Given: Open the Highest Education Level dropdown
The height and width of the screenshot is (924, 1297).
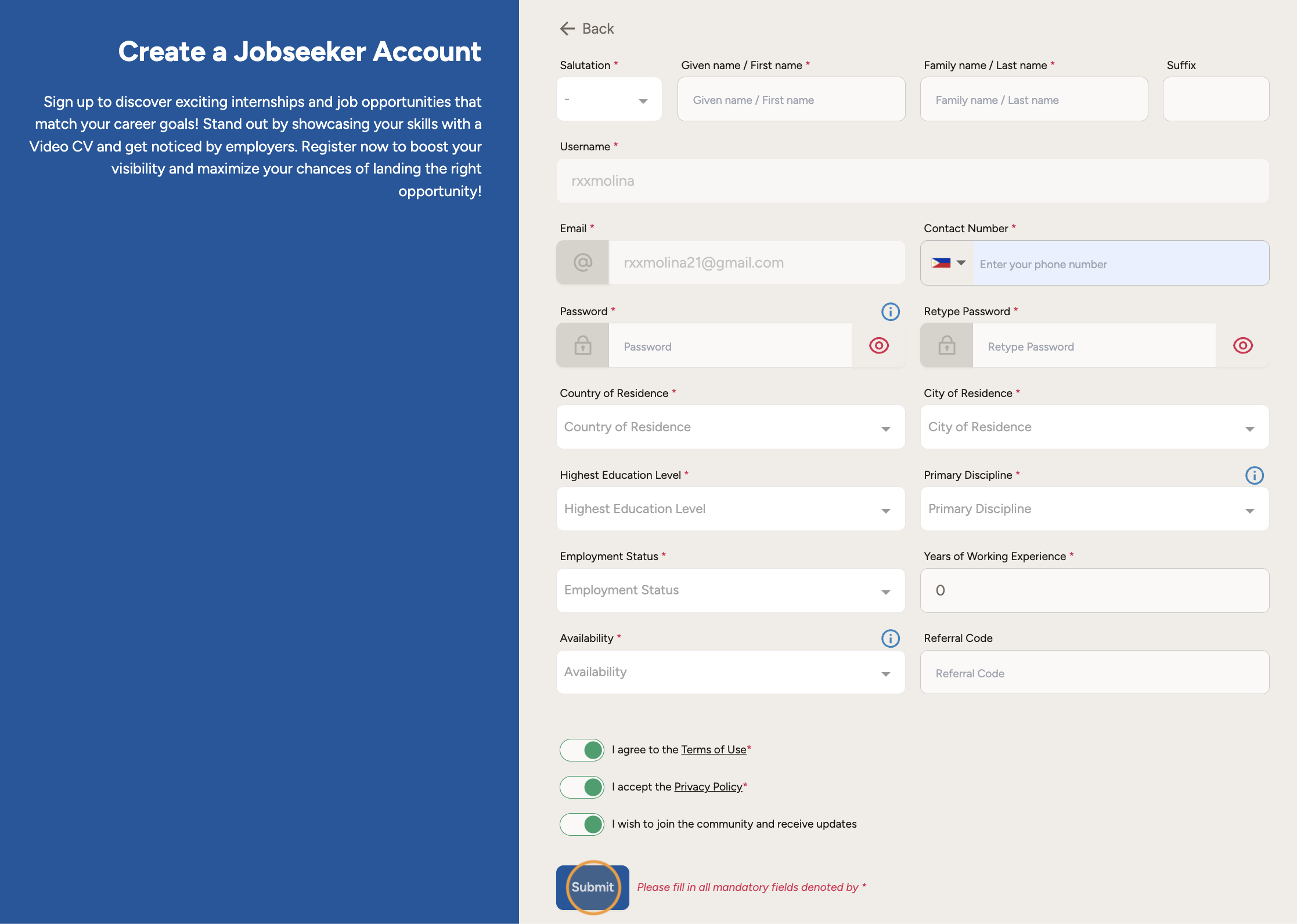Looking at the screenshot, I should click(x=730, y=509).
